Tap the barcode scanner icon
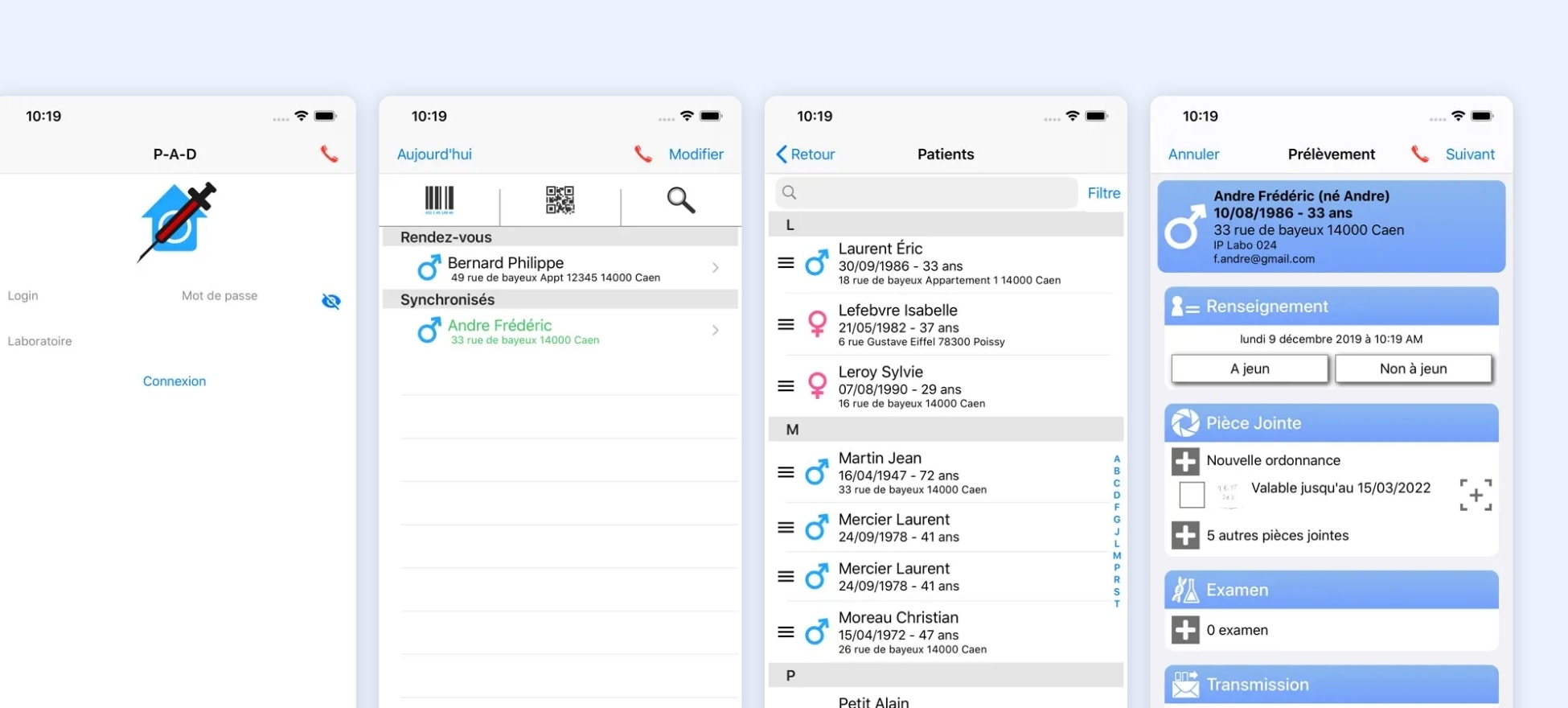This screenshot has width=1568, height=708. pos(439,200)
